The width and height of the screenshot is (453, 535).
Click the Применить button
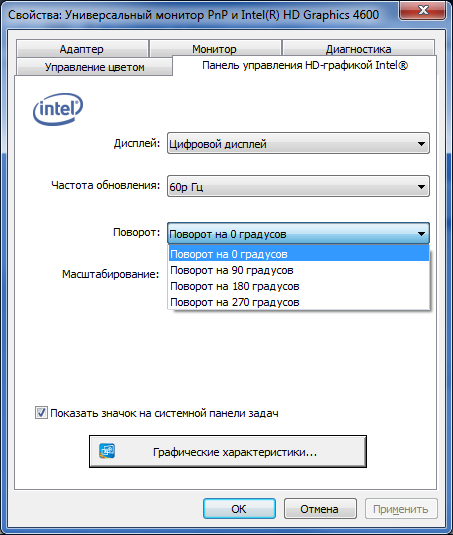click(401, 509)
